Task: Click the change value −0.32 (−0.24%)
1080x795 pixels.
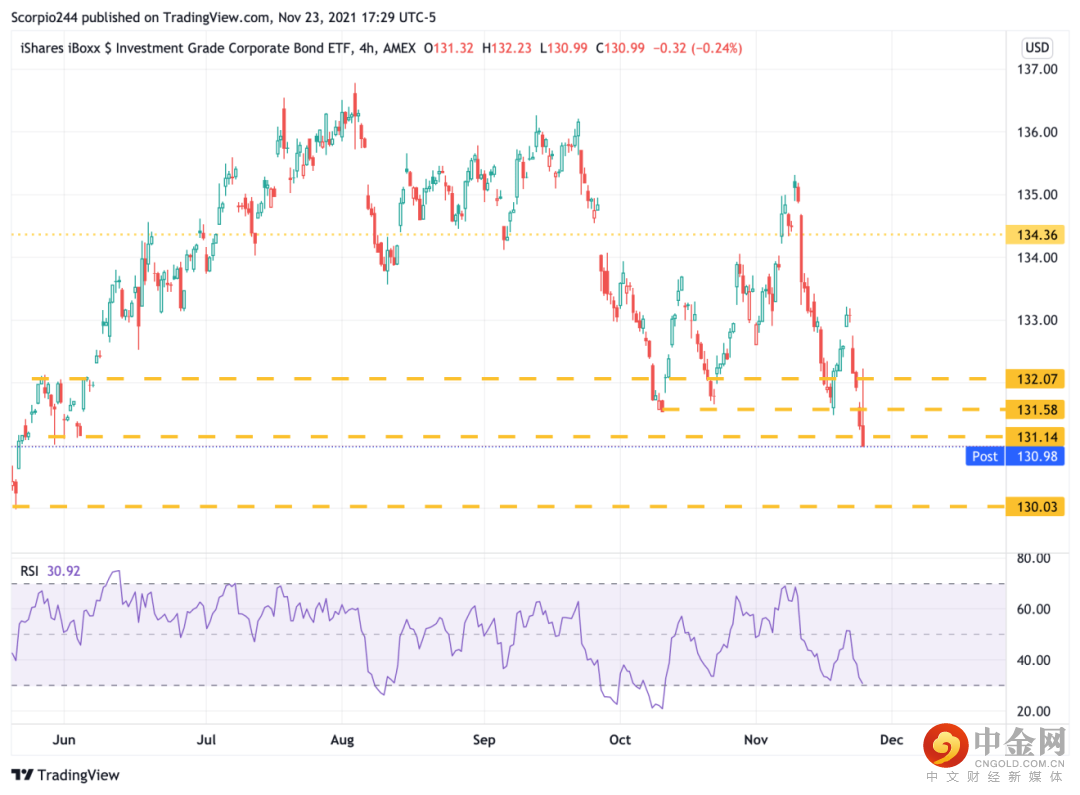Action: coord(697,48)
